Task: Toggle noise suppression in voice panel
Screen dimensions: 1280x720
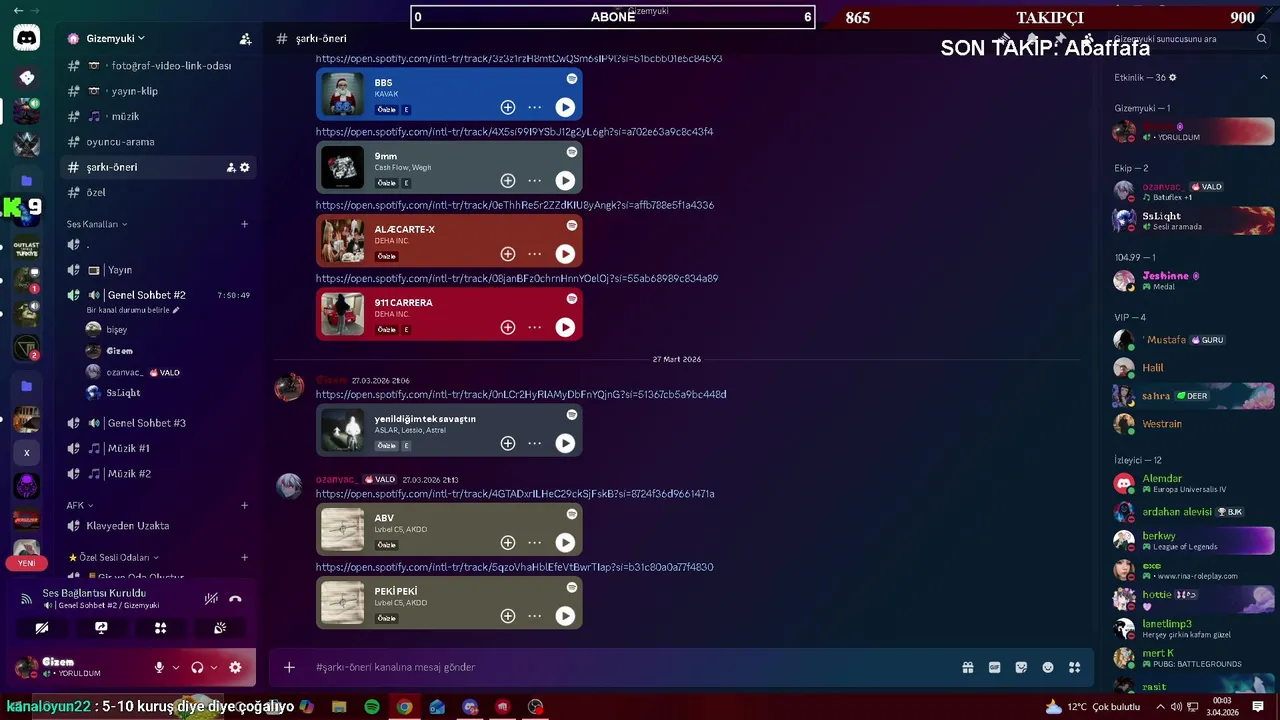Action: [211, 599]
